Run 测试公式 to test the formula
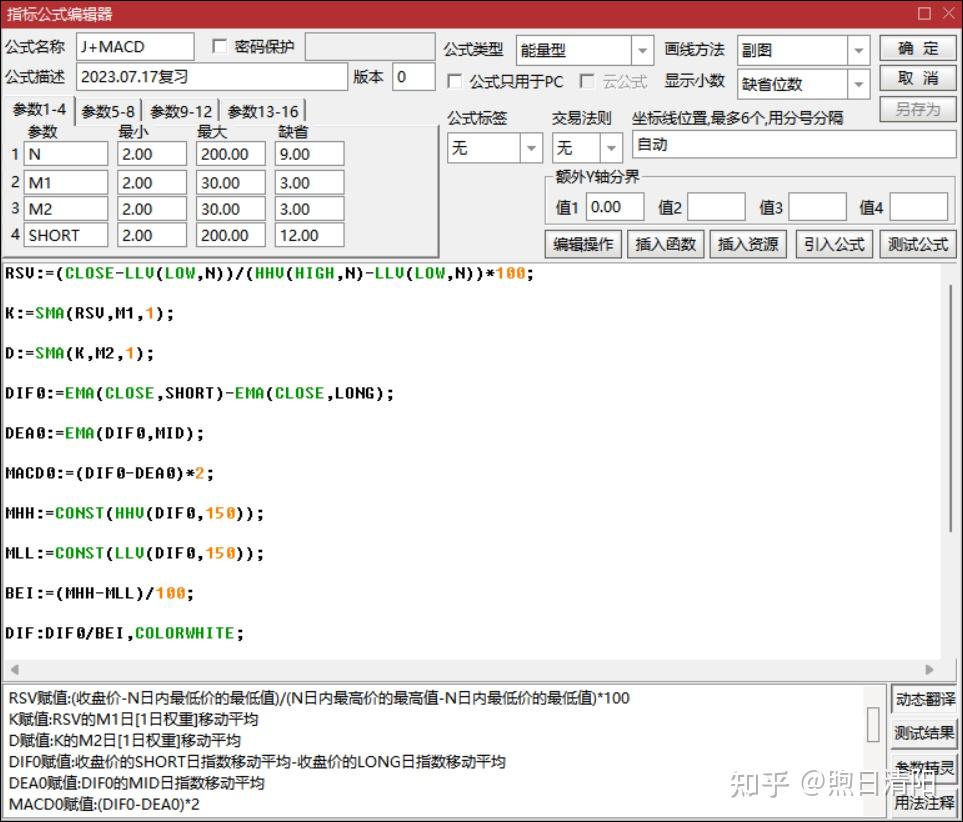This screenshot has width=963, height=822. click(919, 243)
